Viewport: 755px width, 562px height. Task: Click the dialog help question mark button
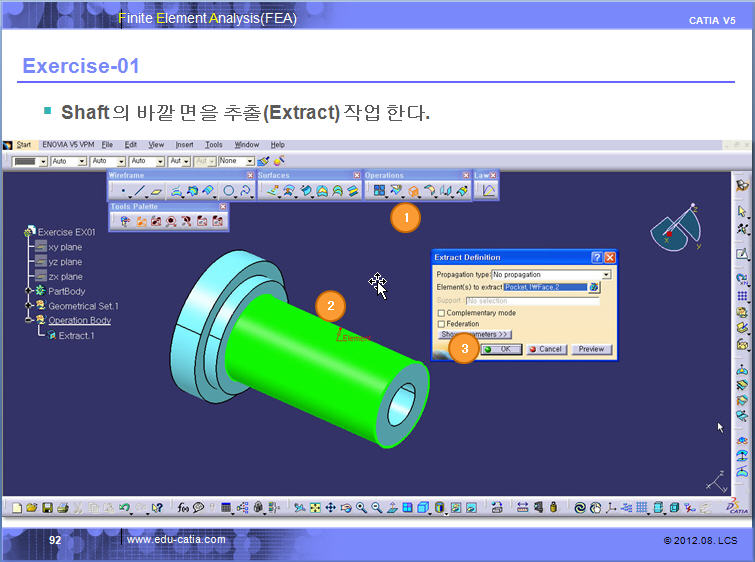[597, 258]
